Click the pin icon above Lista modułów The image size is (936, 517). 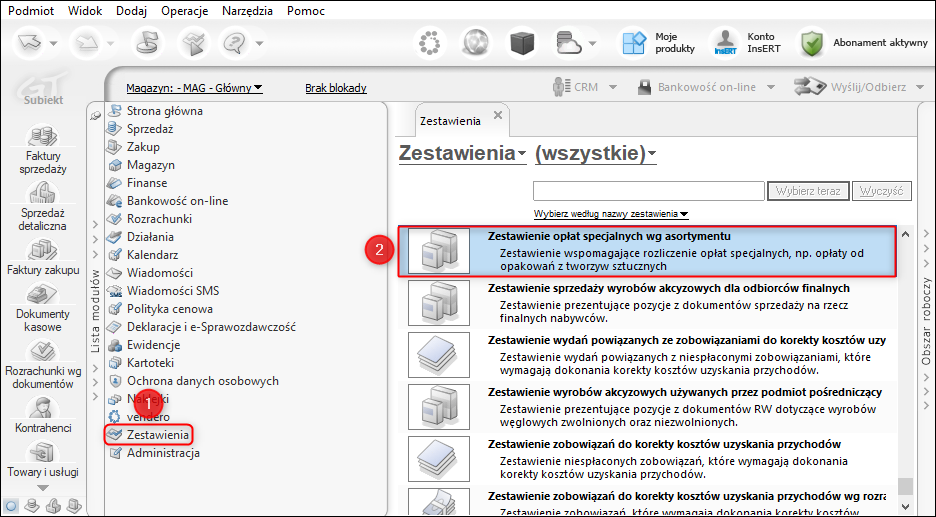(x=96, y=115)
